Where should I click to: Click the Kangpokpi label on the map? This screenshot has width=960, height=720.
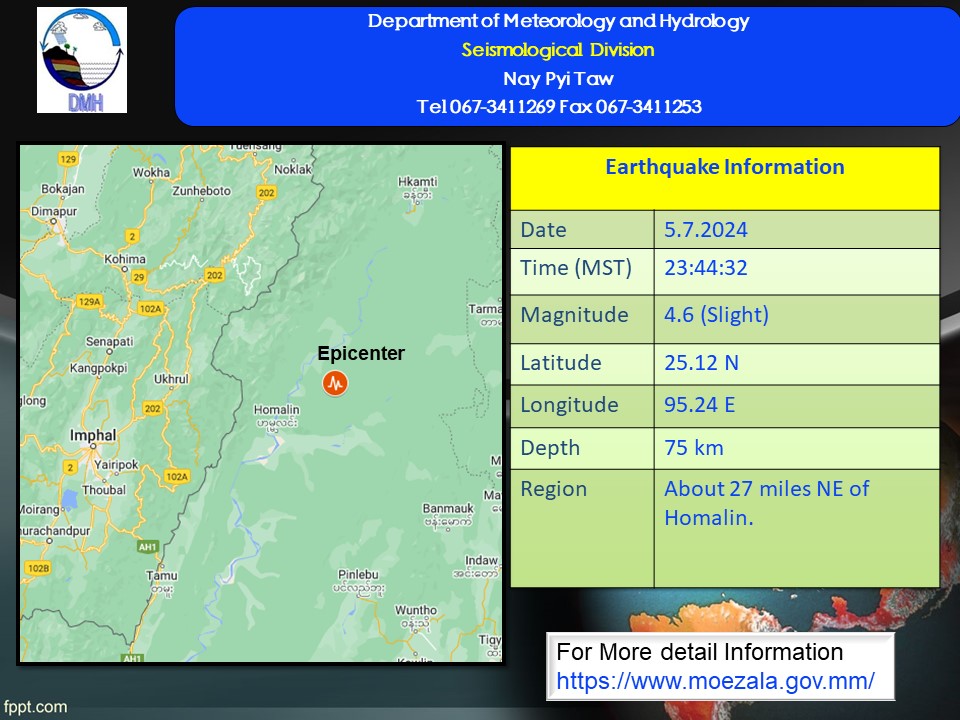[x=99, y=368]
